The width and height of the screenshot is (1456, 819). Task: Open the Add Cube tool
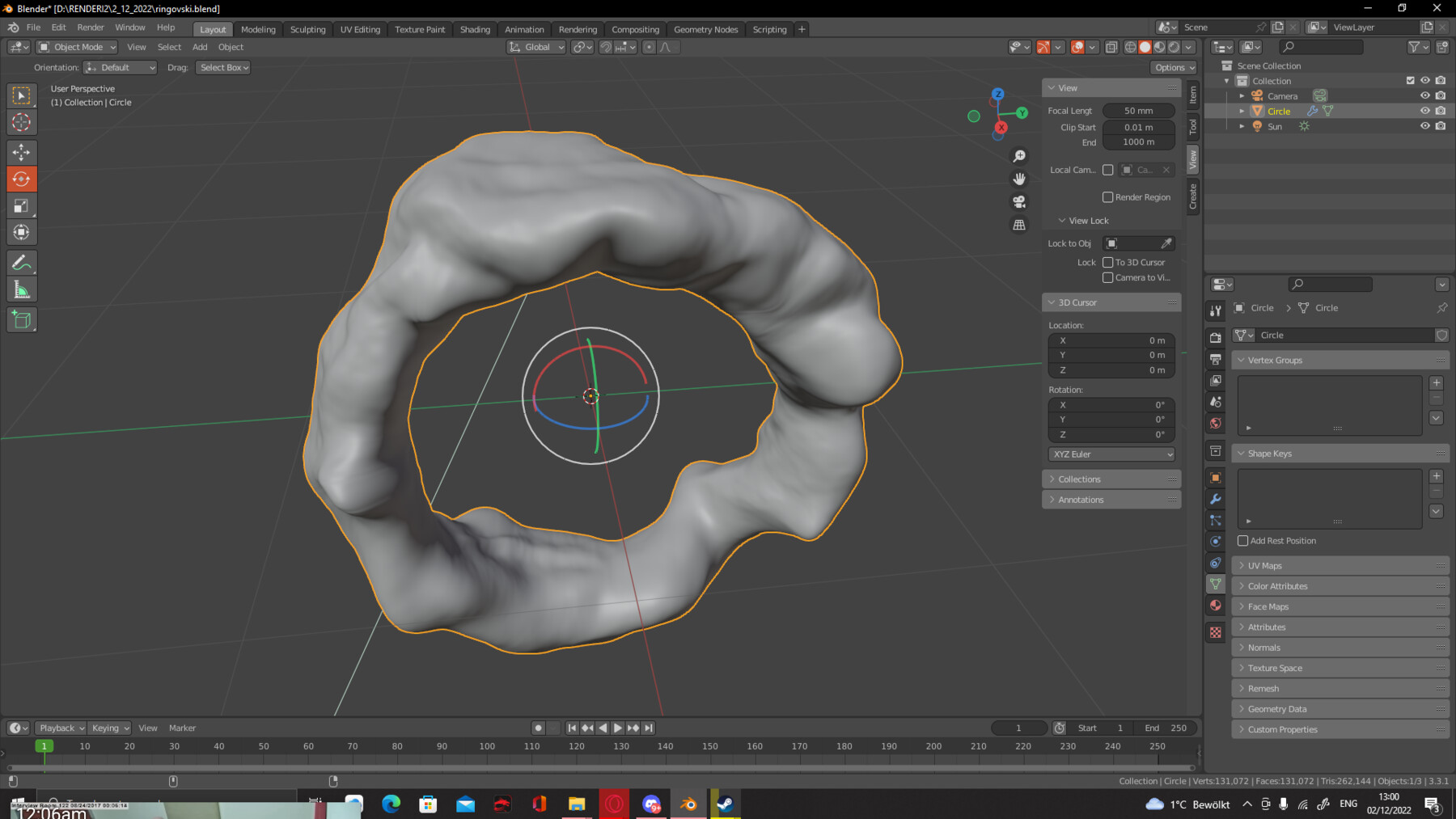point(21,319)
